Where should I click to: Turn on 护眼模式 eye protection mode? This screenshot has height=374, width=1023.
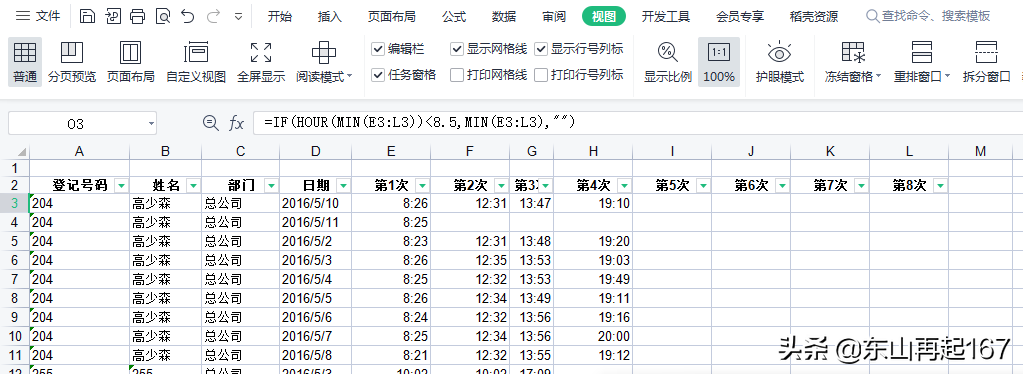[x=780, y=61]
